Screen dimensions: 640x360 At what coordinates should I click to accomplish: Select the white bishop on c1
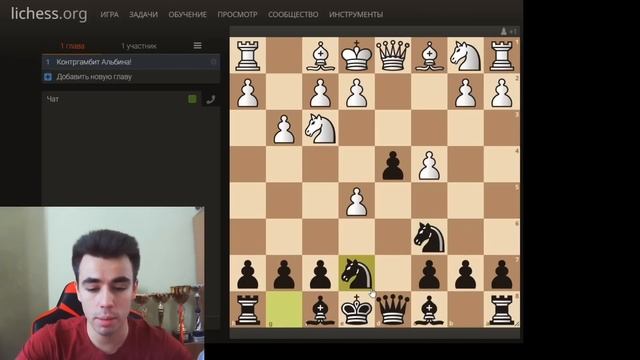pos(429,55)
